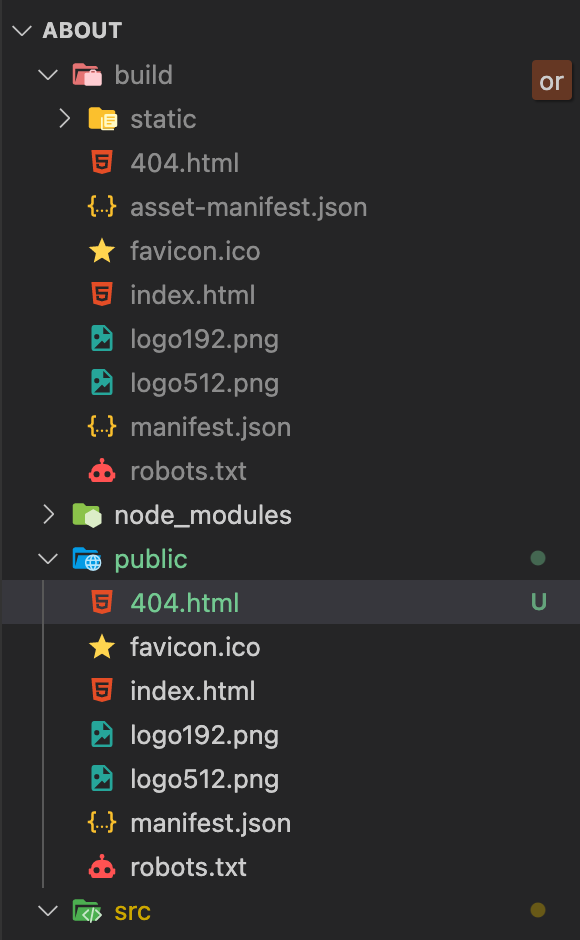The image size is (580, 940).
Task: Click the HTML5 icon of build 404.html
Action: coord(102,162)
